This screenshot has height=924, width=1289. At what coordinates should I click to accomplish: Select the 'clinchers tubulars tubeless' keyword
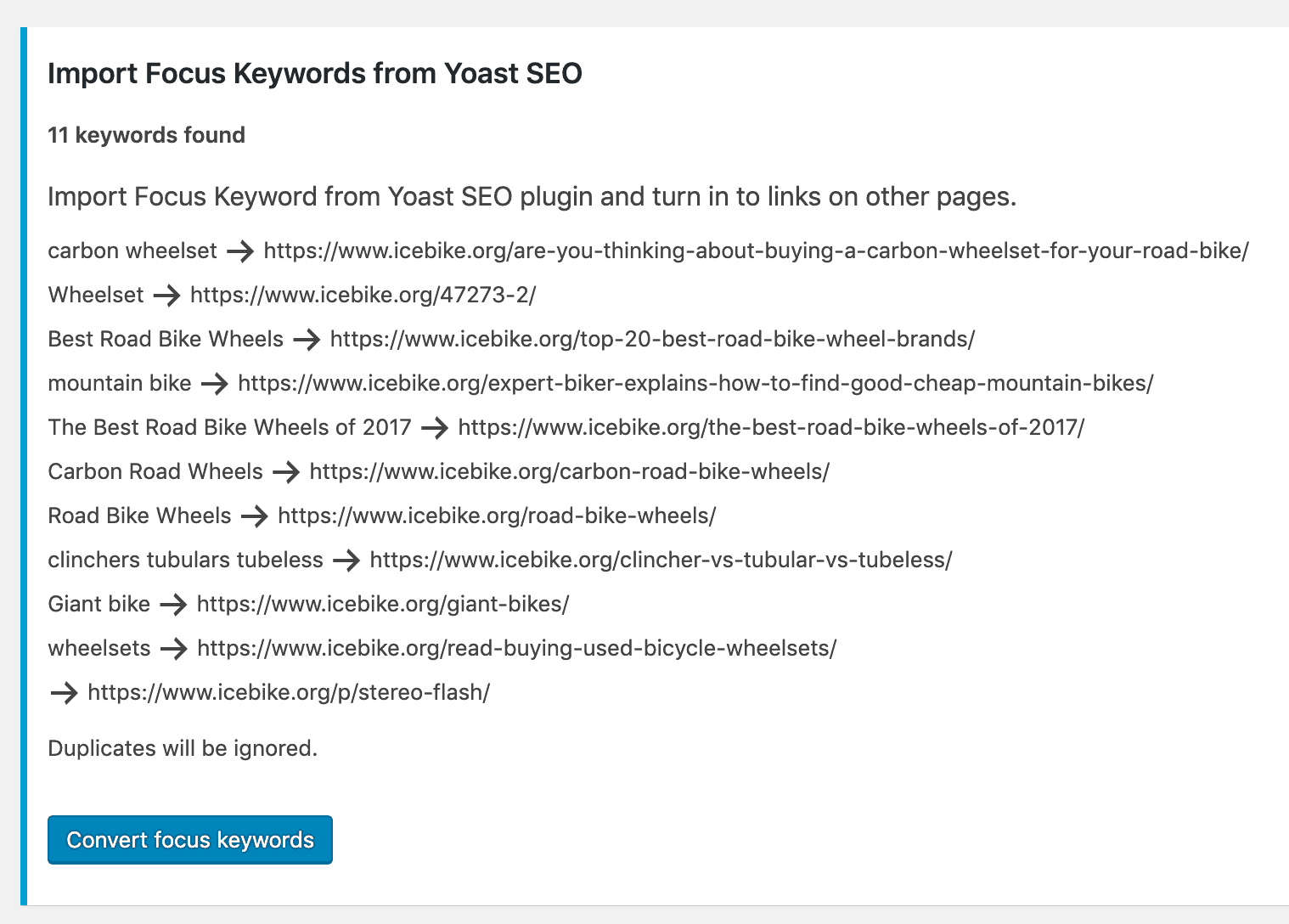coord(185,560)
